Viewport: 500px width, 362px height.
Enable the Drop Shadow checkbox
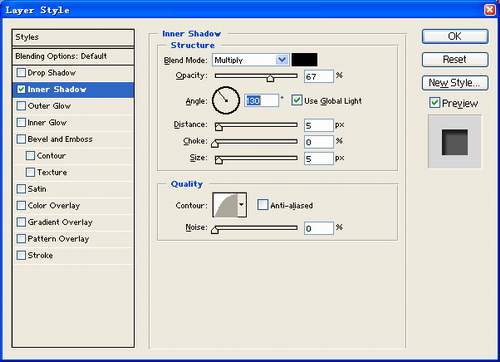[21, 72]
